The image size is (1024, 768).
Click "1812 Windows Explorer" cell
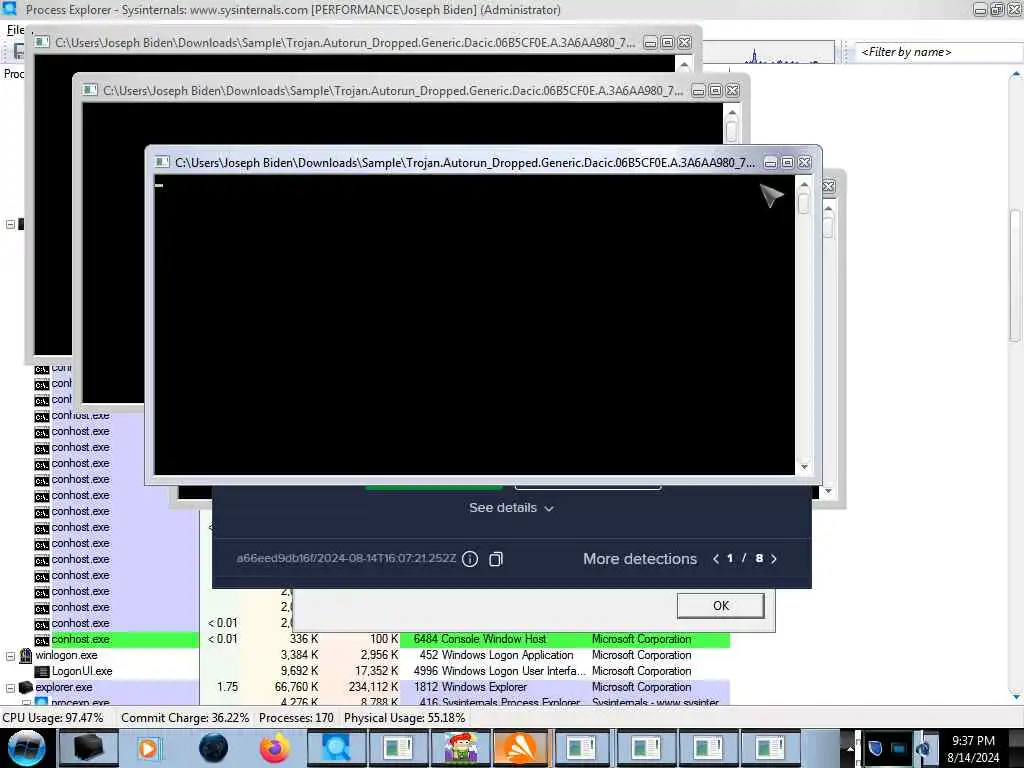click(x=470, y=687)
